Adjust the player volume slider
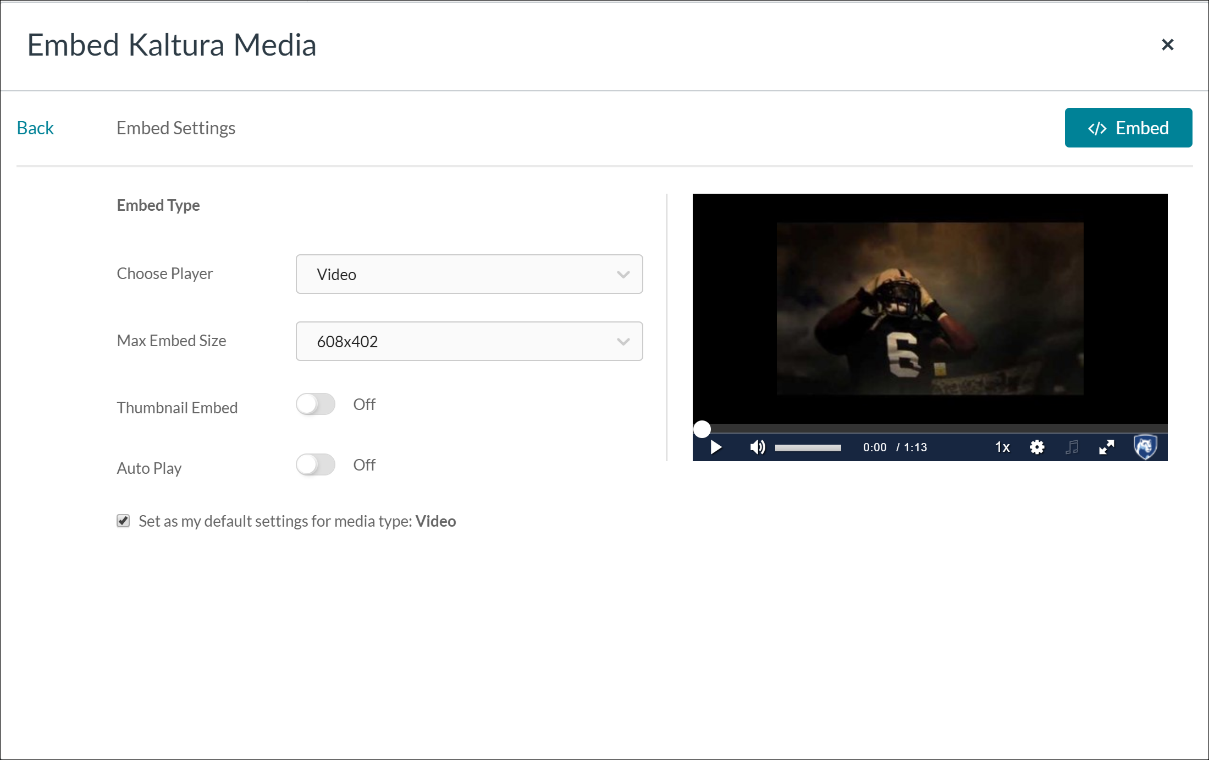 coord(808,448)
